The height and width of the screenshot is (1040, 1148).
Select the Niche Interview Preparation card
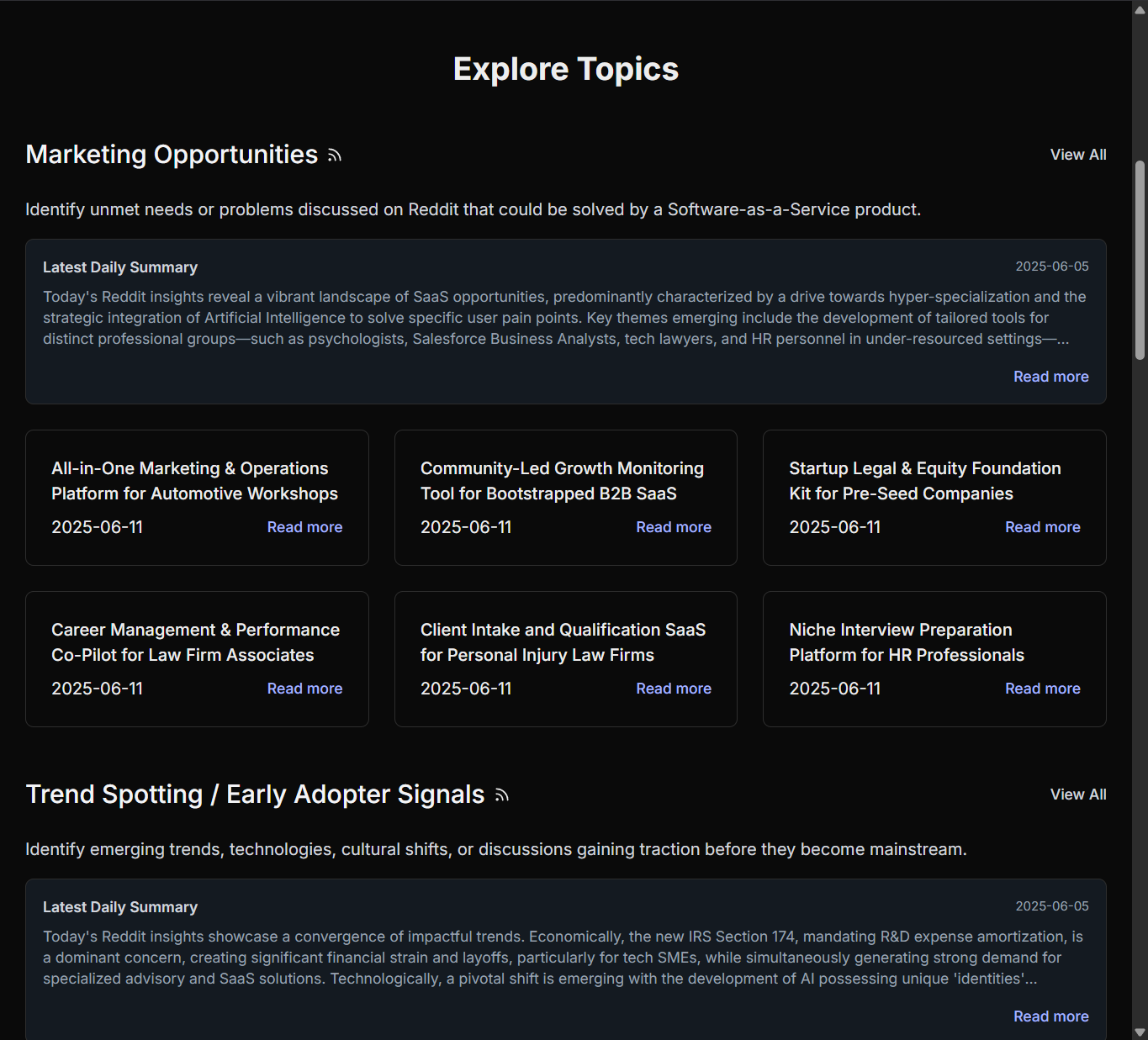click(x=934, y=658)
